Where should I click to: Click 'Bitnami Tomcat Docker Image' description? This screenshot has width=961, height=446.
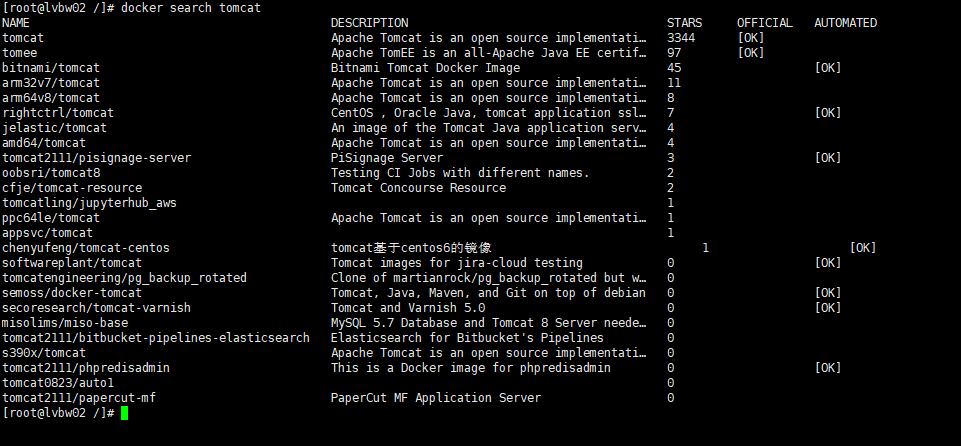pos(425,68)
